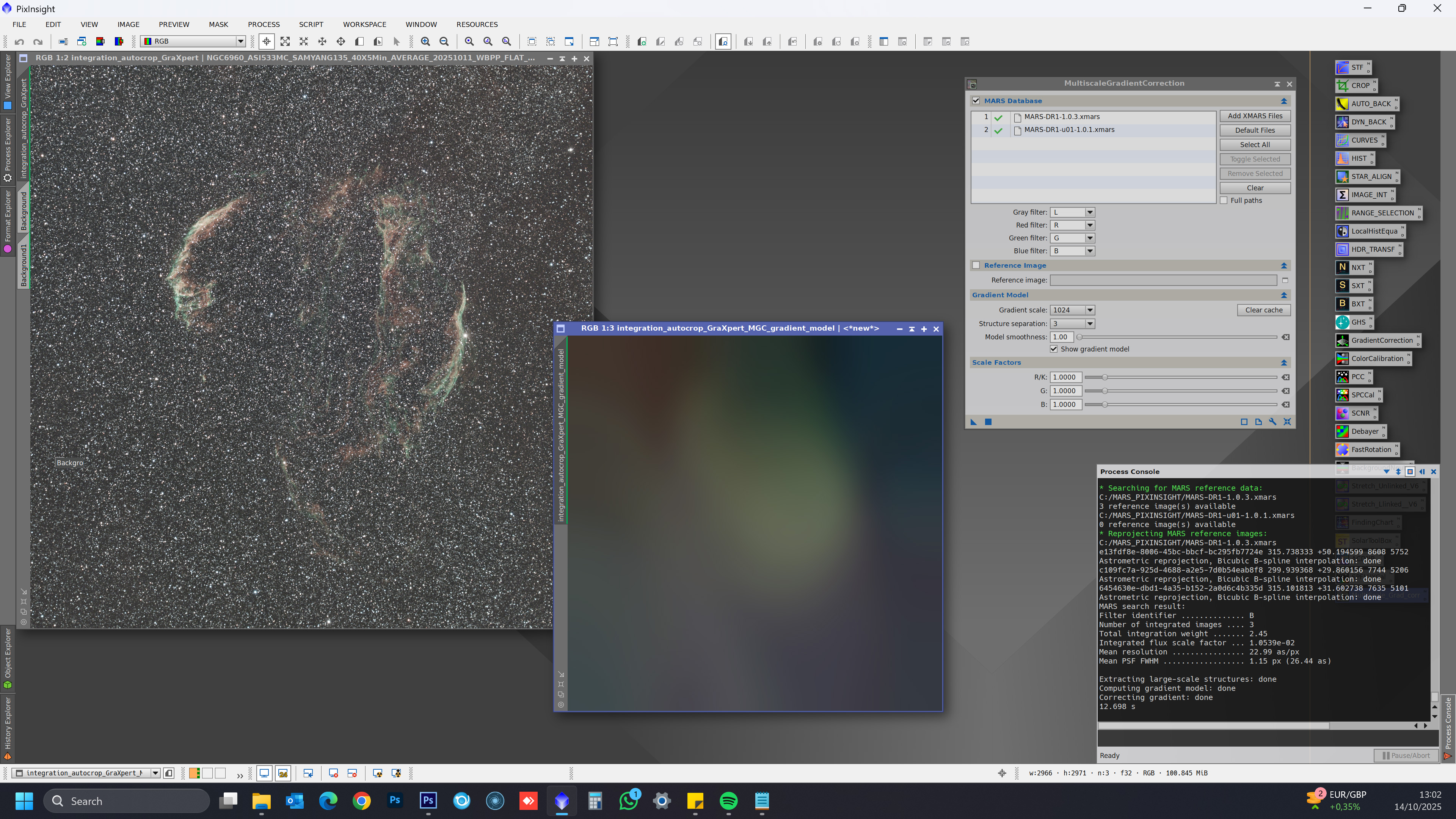Click the New Instance triangle icon
The width and height of the screenshot is (1456, 819).
click(973, 422)
